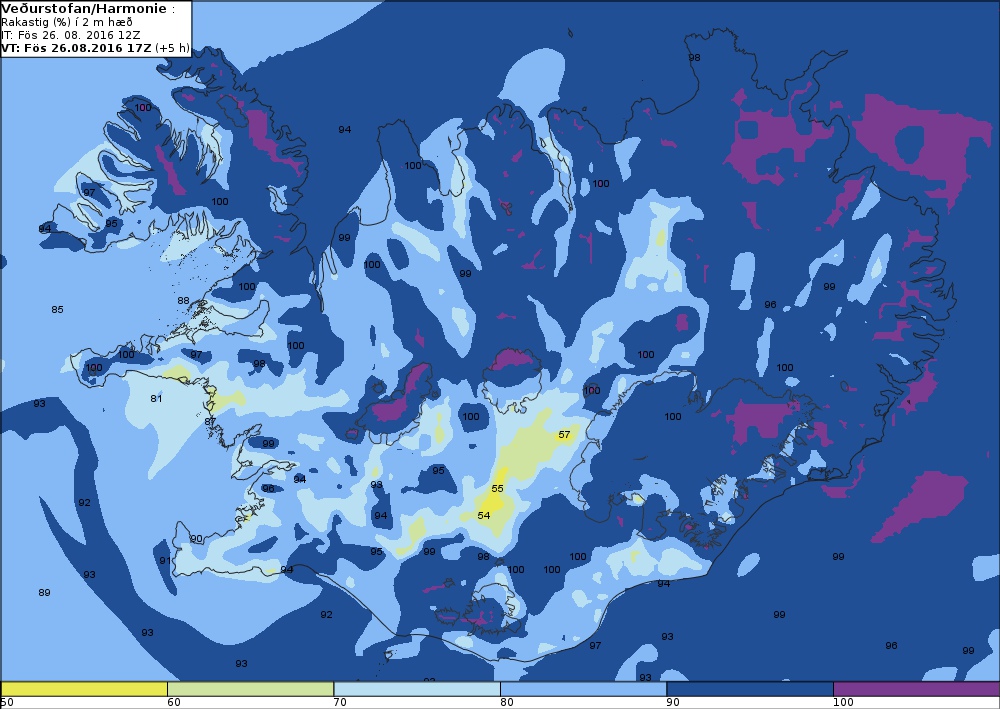Choose the medium blue 80–90 legend swatch
Screen dimensions: 1000x709
(x=584, y=689)
